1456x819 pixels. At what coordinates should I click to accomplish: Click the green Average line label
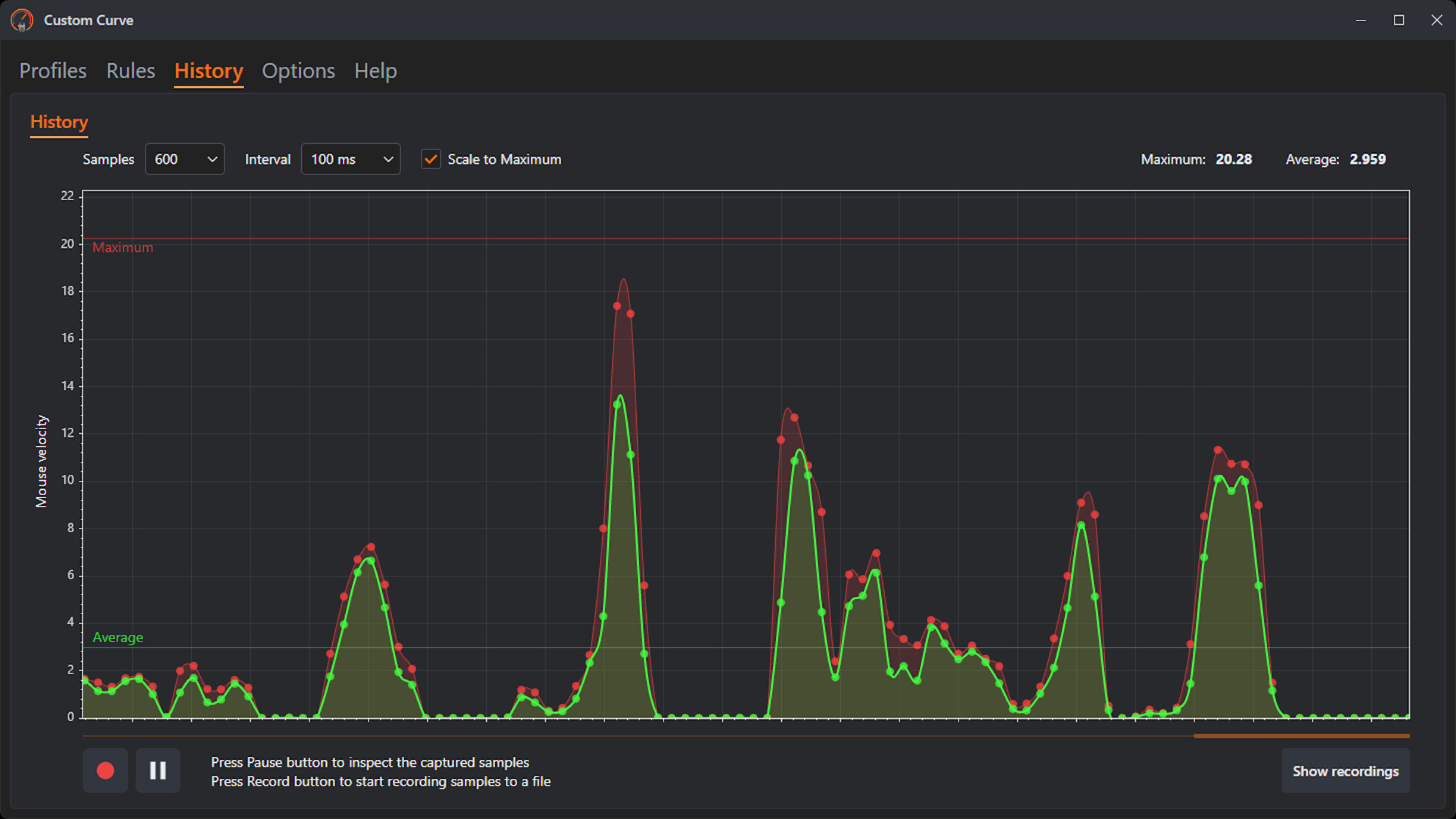[x=118, y=637]
